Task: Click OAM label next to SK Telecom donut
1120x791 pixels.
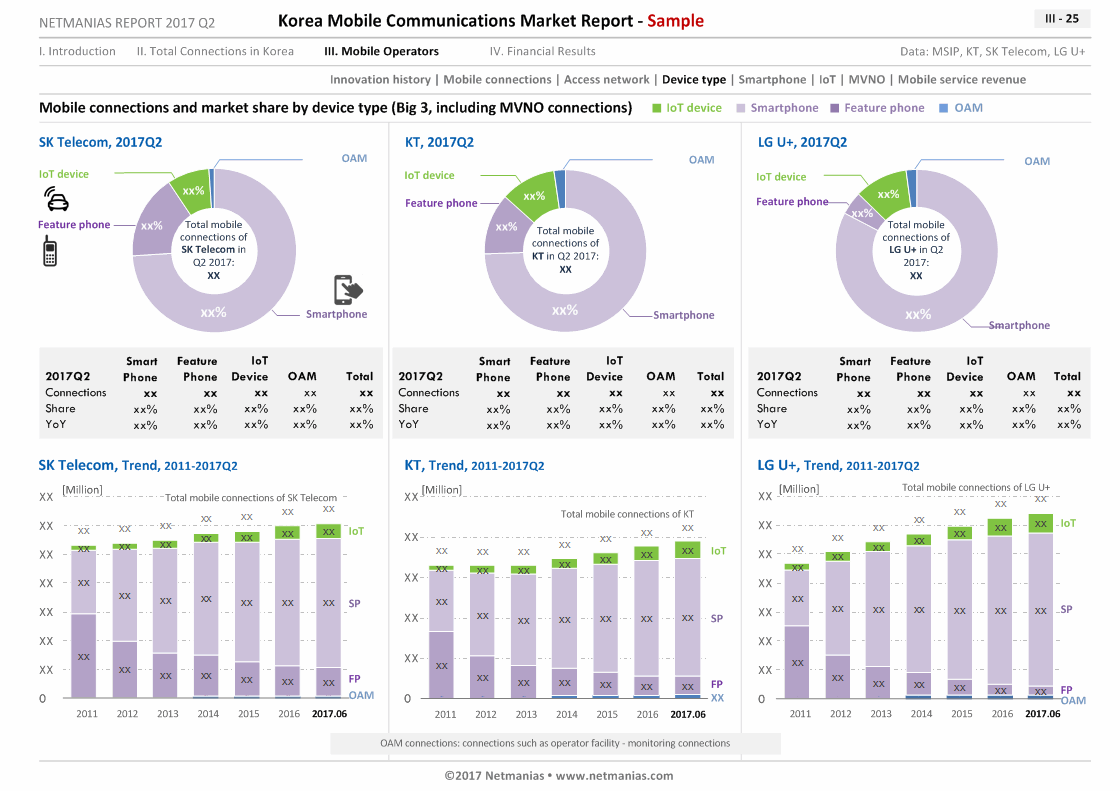Action: point(354,158)
